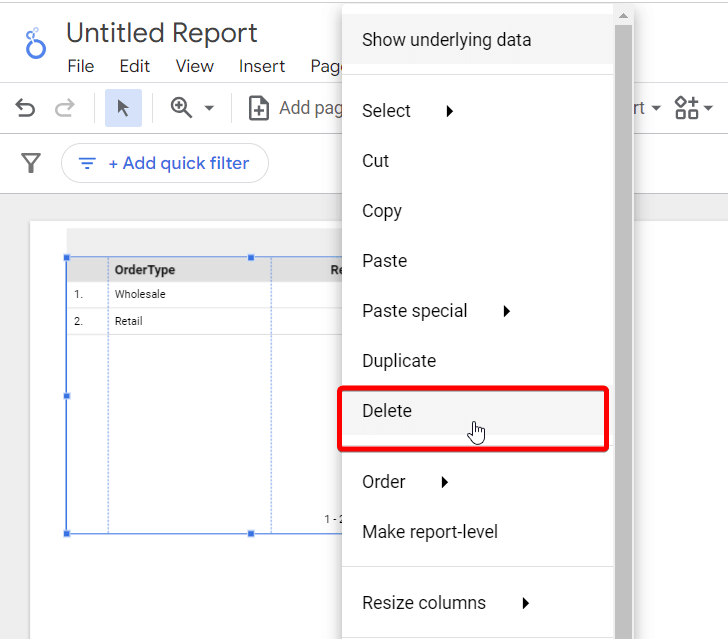Open the File menu
The height and width of the screenshot is (639, 728).
(81, 66)
